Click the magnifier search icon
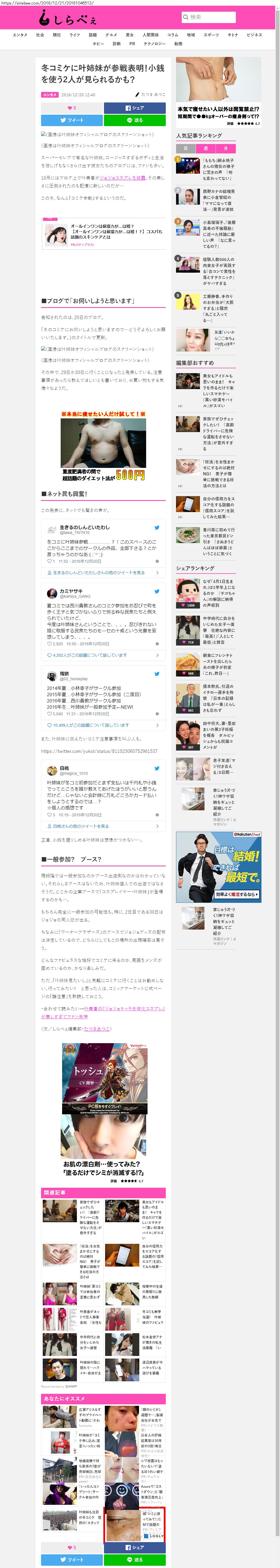Image resolution: width=280 pixels, height=1568 pixels. coord(185,17)
